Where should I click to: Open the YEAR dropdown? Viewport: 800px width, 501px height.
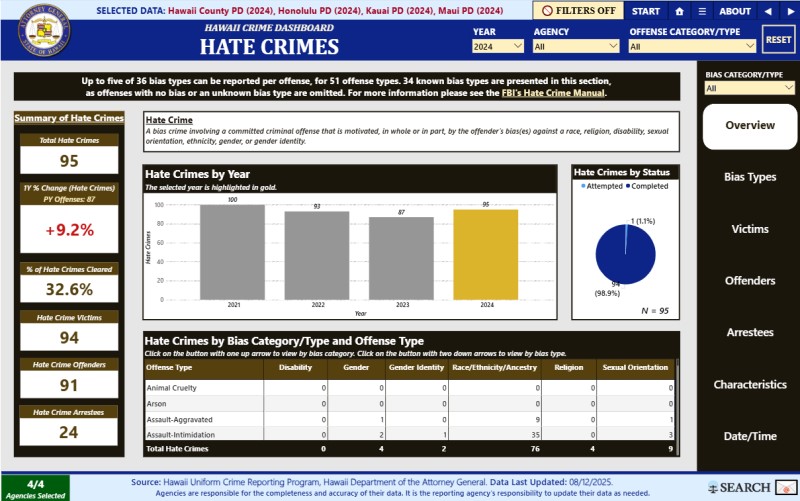click(x=498, y=46)
